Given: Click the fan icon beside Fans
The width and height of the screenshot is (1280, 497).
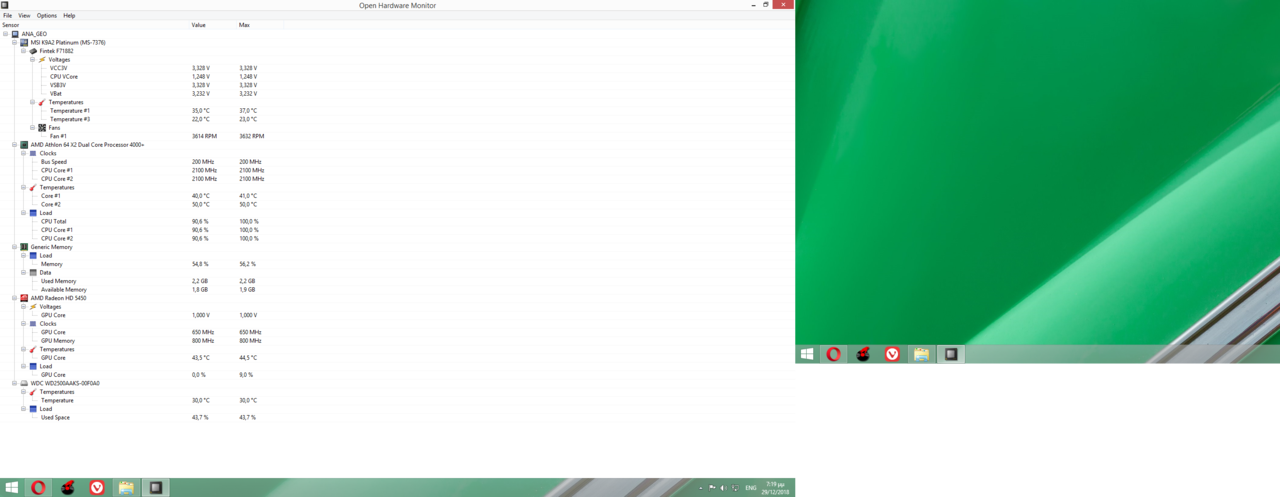Looking at the screenshot, I should 42,127.
